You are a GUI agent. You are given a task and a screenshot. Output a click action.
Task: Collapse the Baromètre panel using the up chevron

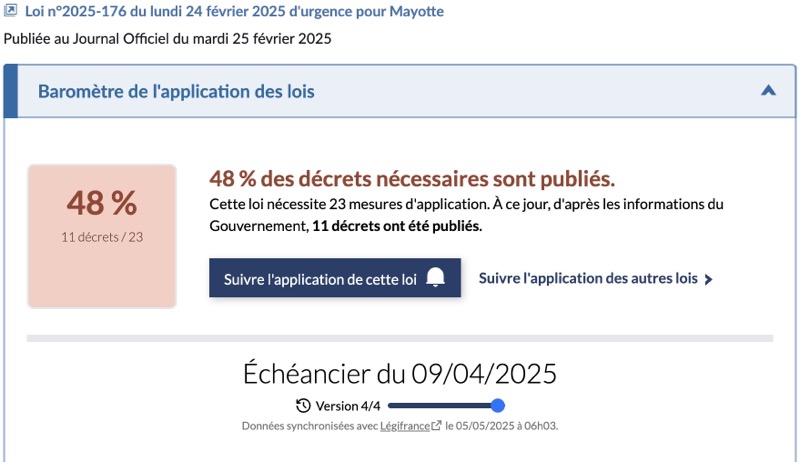click(x=768, y=90)
